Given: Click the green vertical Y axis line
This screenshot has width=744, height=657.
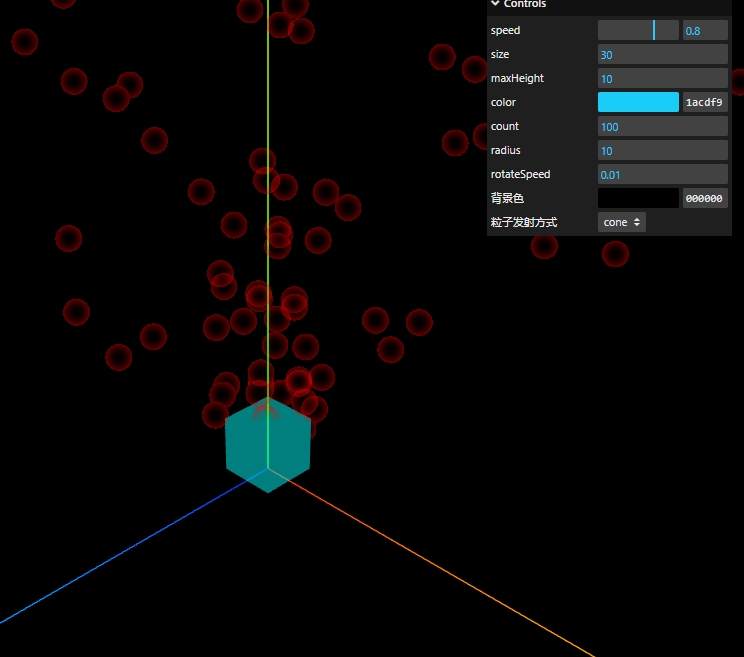Looking at the screenshot, I should [x=268, y=119].
